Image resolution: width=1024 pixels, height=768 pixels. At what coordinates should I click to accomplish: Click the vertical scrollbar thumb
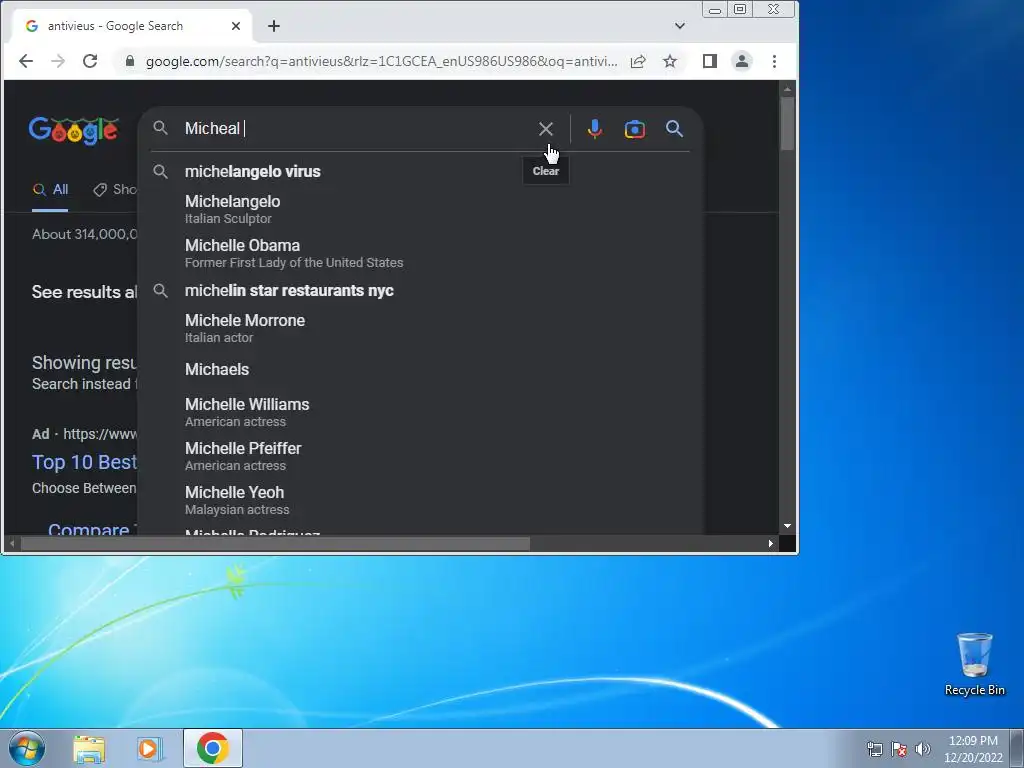787,123
